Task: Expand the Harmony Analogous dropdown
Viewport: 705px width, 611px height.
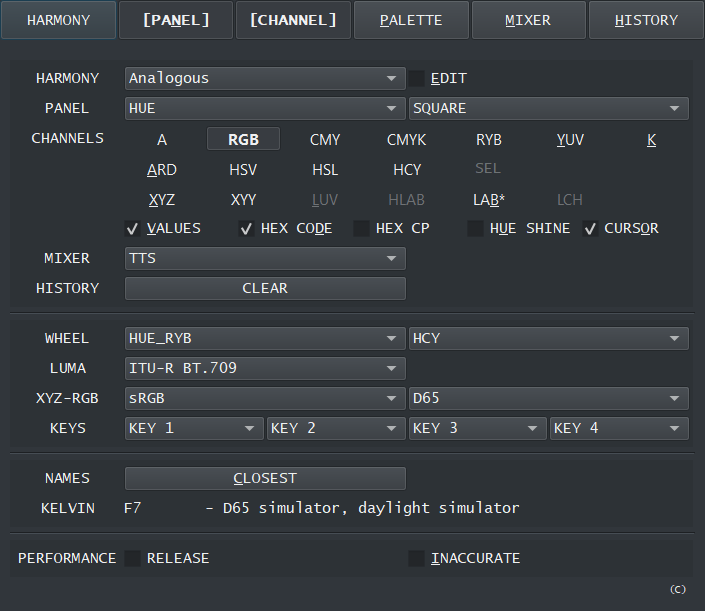Action: tap(265, 78)
